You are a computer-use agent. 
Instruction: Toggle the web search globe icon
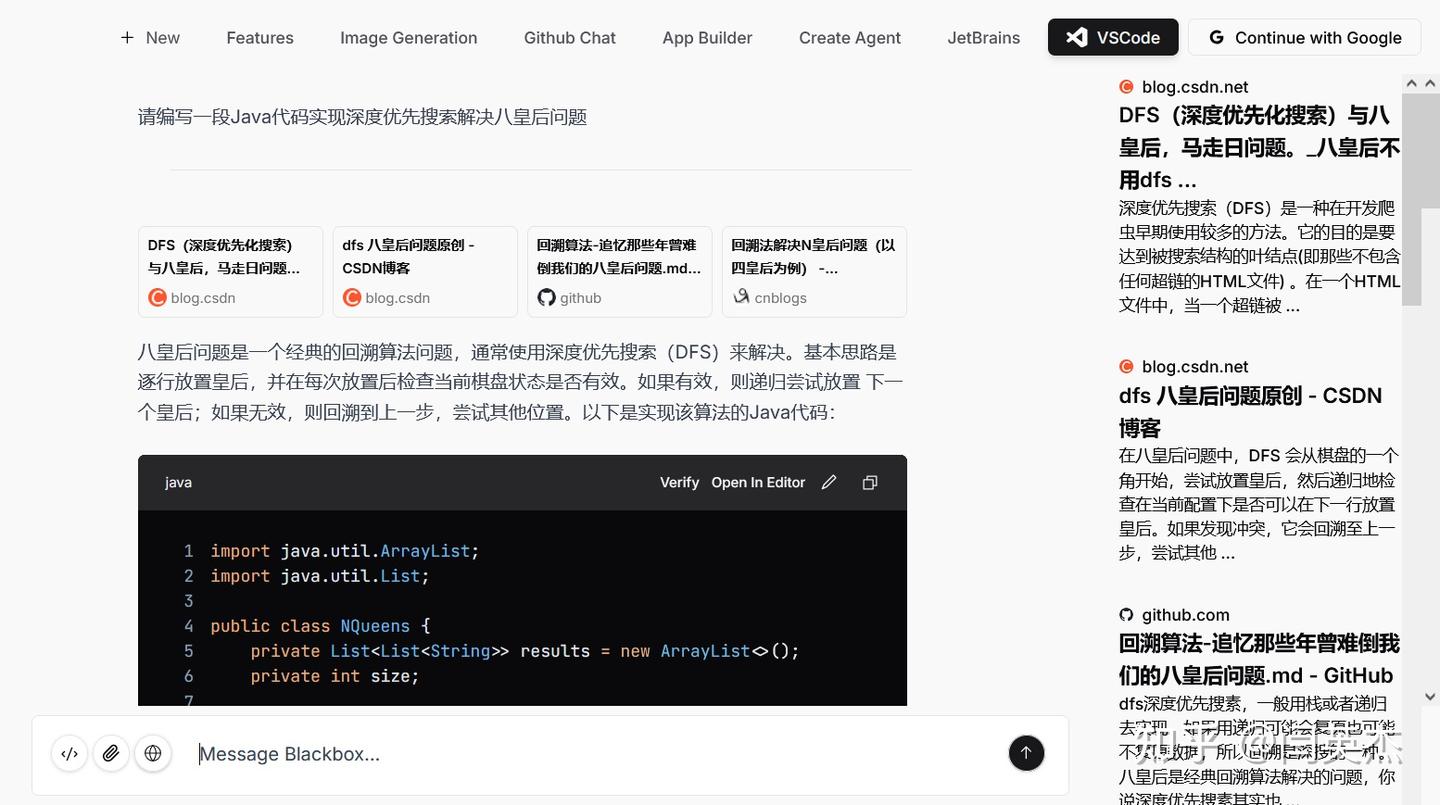coord(153,753)
